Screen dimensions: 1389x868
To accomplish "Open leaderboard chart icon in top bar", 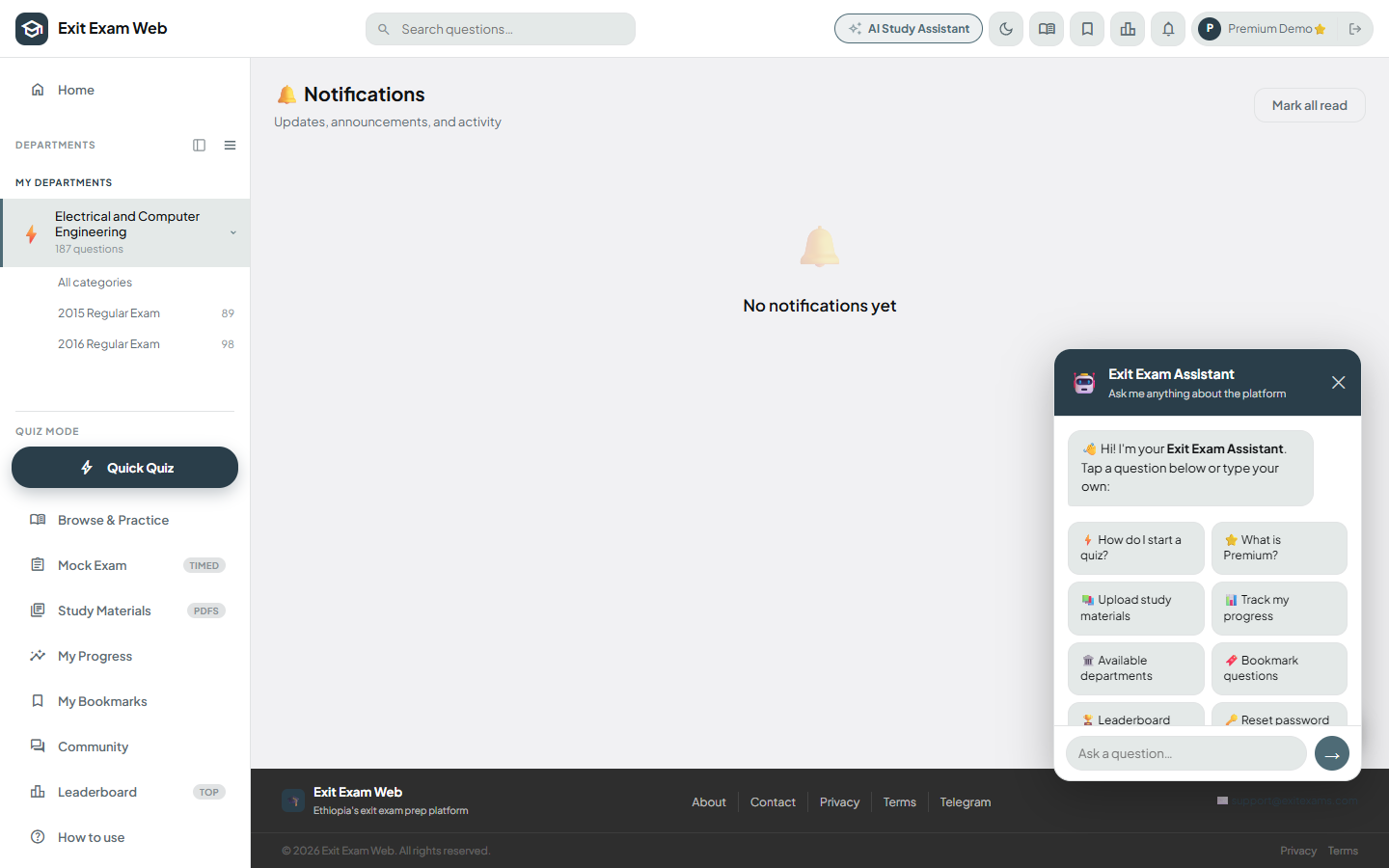I will tap(1128, 29).
